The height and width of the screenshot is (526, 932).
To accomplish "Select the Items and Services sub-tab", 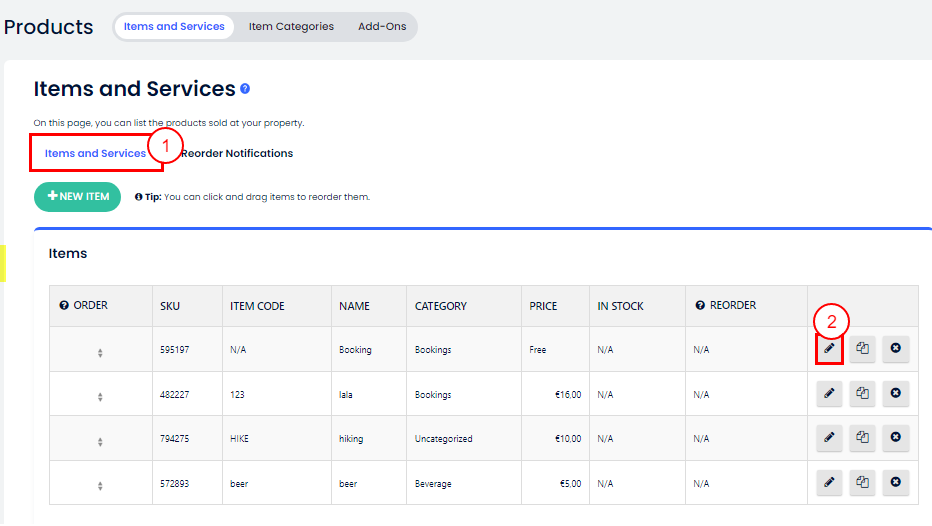I will tap(95, 154).
